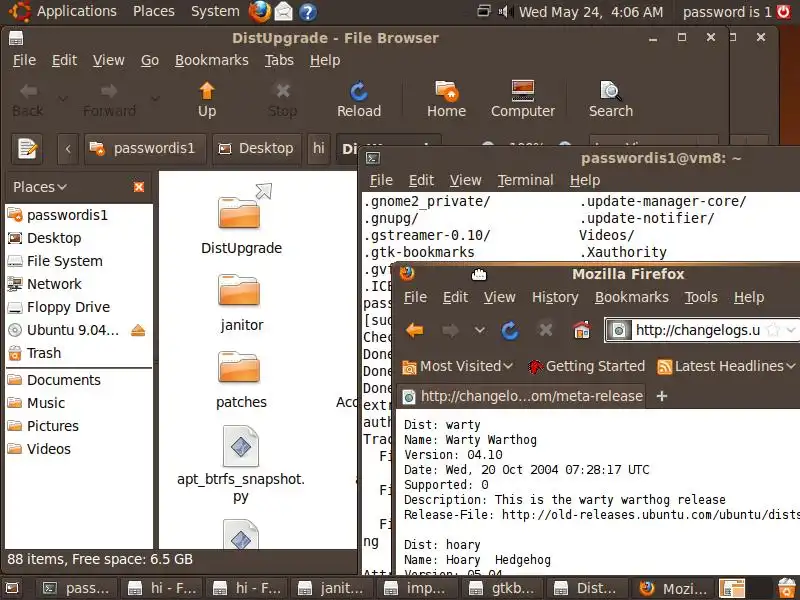Click the volume speaker icon in panel
800x600 pixels.
point(506,11)
